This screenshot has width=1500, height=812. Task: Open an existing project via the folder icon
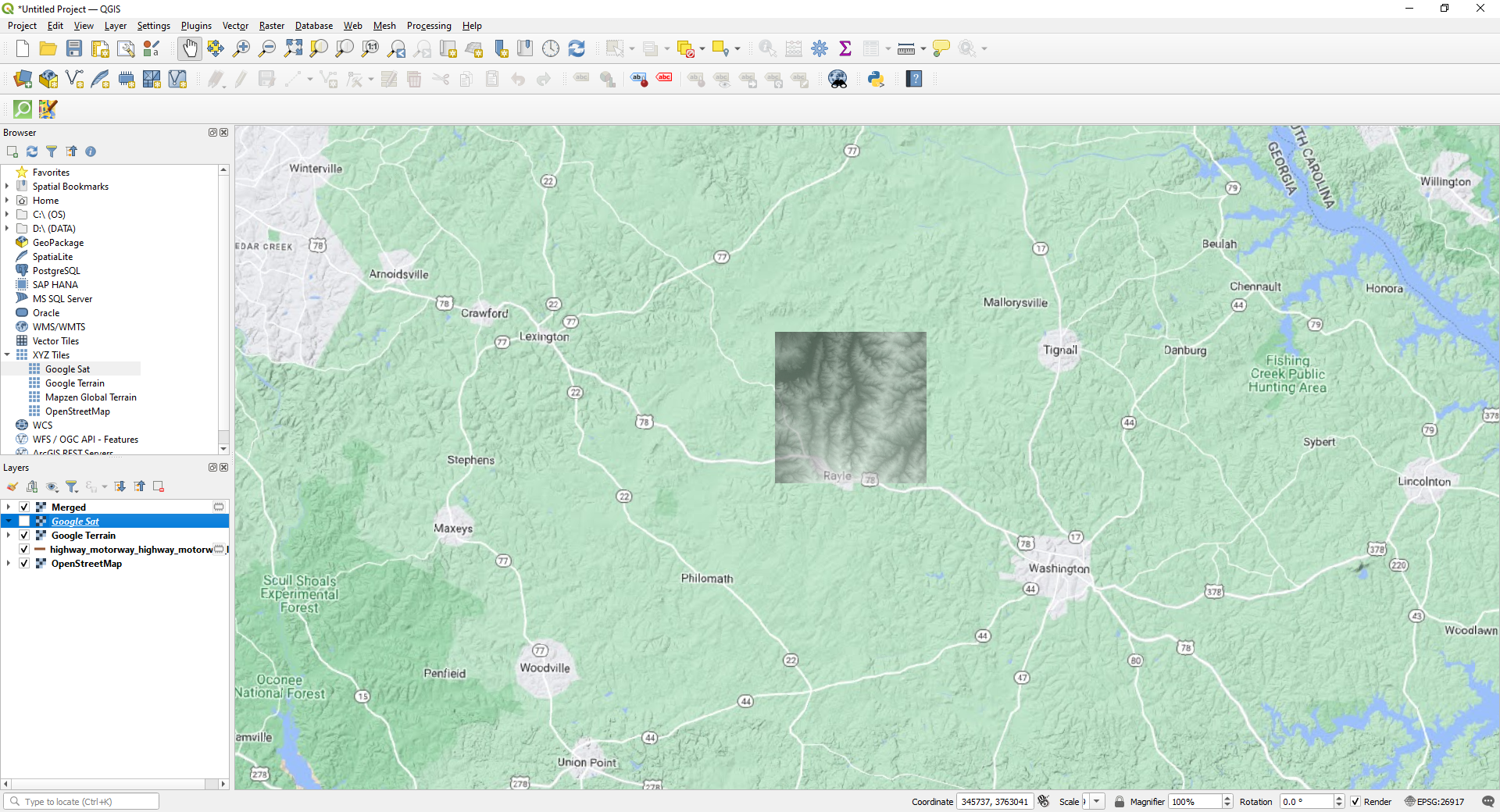pyautogui.click(x=48, y=48)
